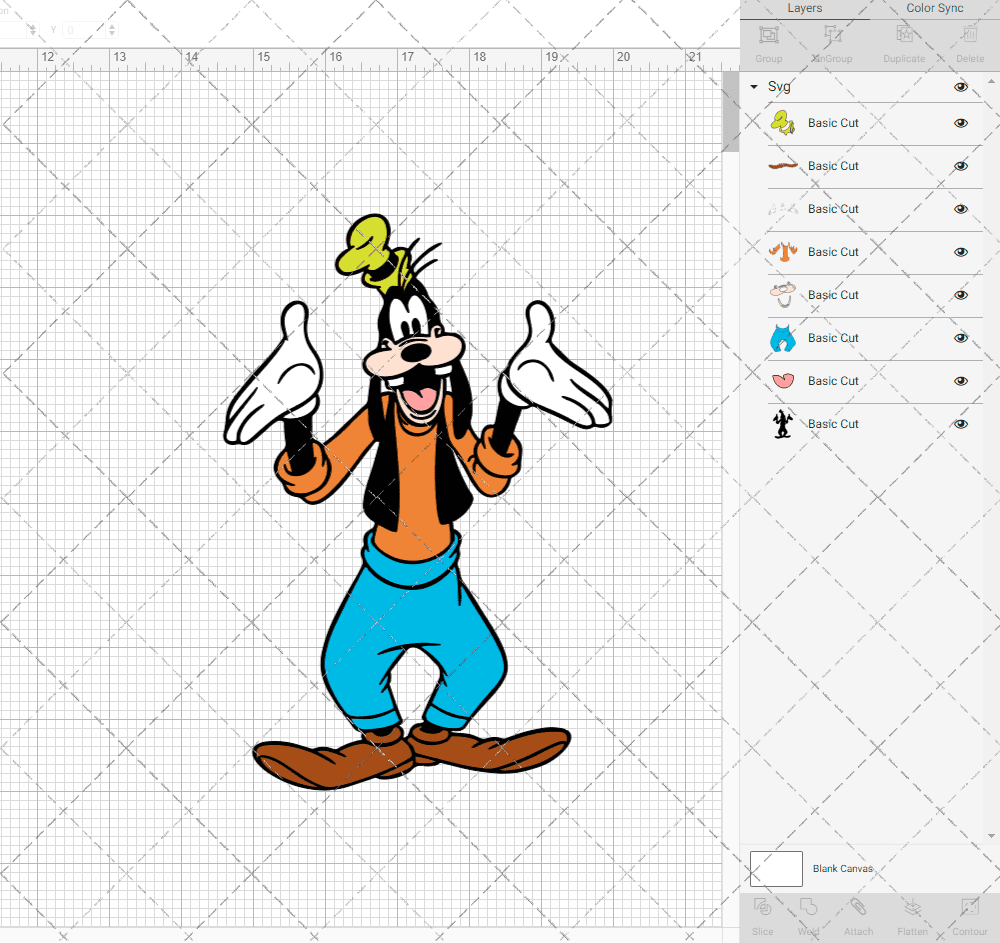1000x943 pixels.
Task: Click the Delete trash icon
Action: point(969,34)
